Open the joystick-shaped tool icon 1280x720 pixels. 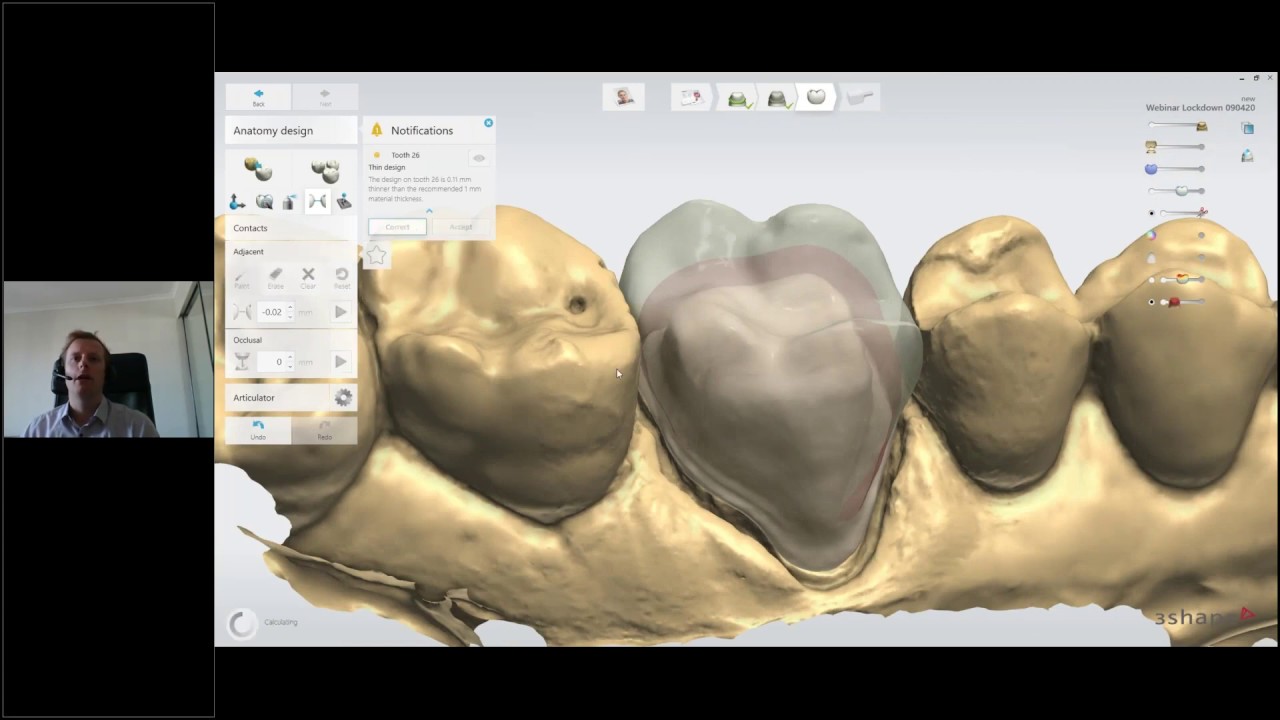[x=344, y=202]
